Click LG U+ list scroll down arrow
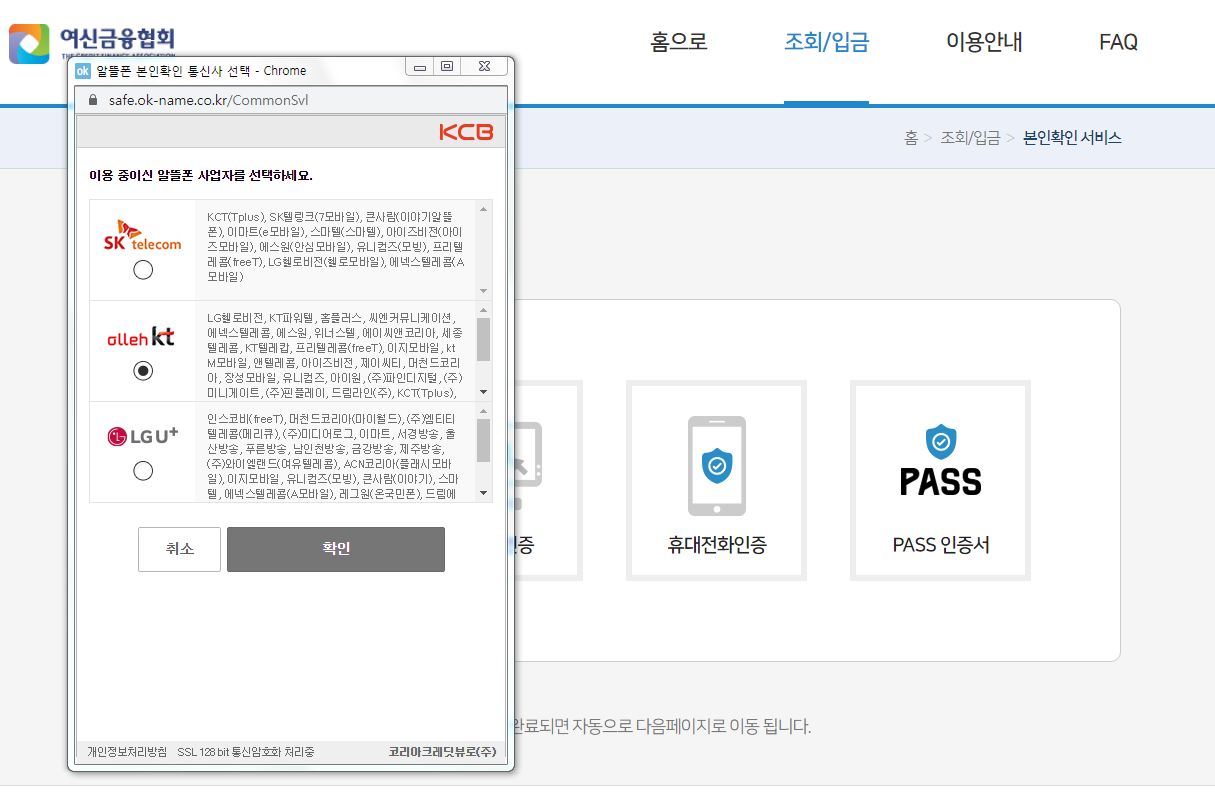The height and width of the screenshot is (802, 1215). pyautogui.click(x=484, y=493)
